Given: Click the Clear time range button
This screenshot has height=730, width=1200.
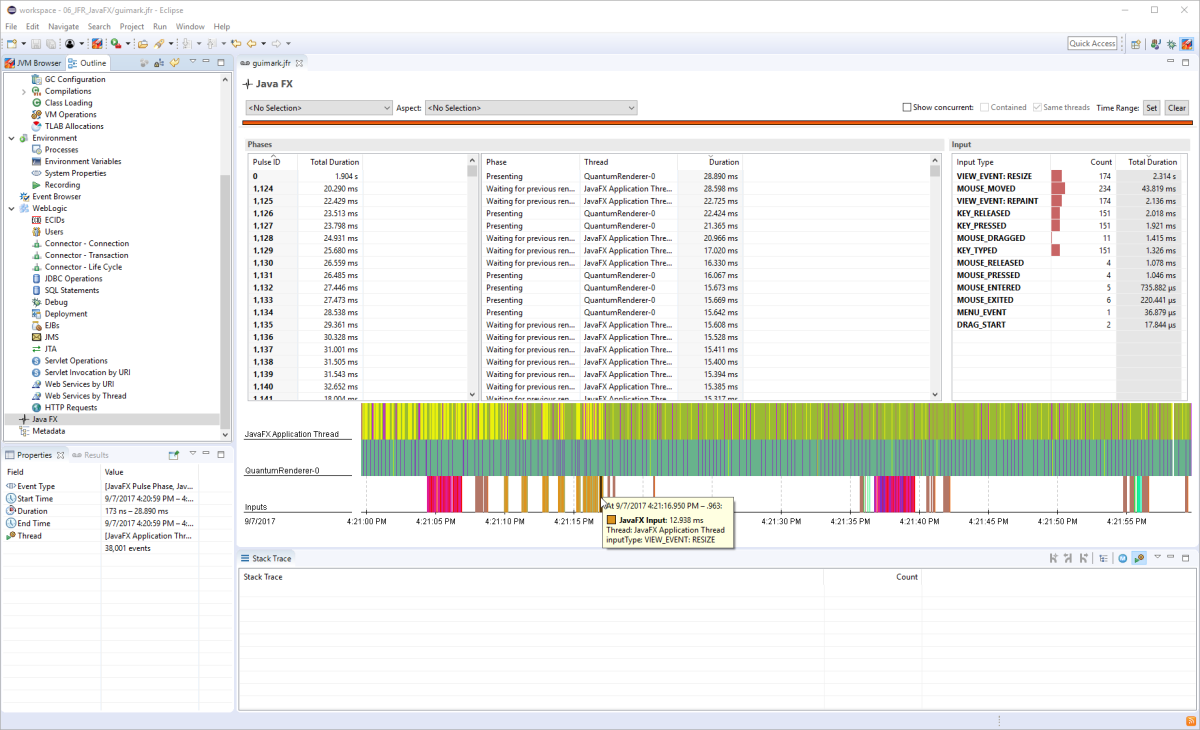Looking at the screenshot, I should coord(1177,108).
